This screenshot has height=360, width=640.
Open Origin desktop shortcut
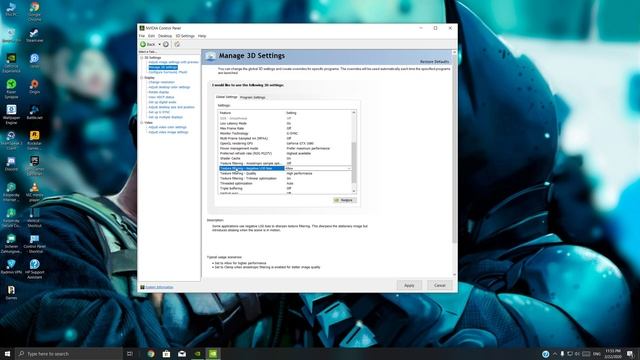[35, 87]
